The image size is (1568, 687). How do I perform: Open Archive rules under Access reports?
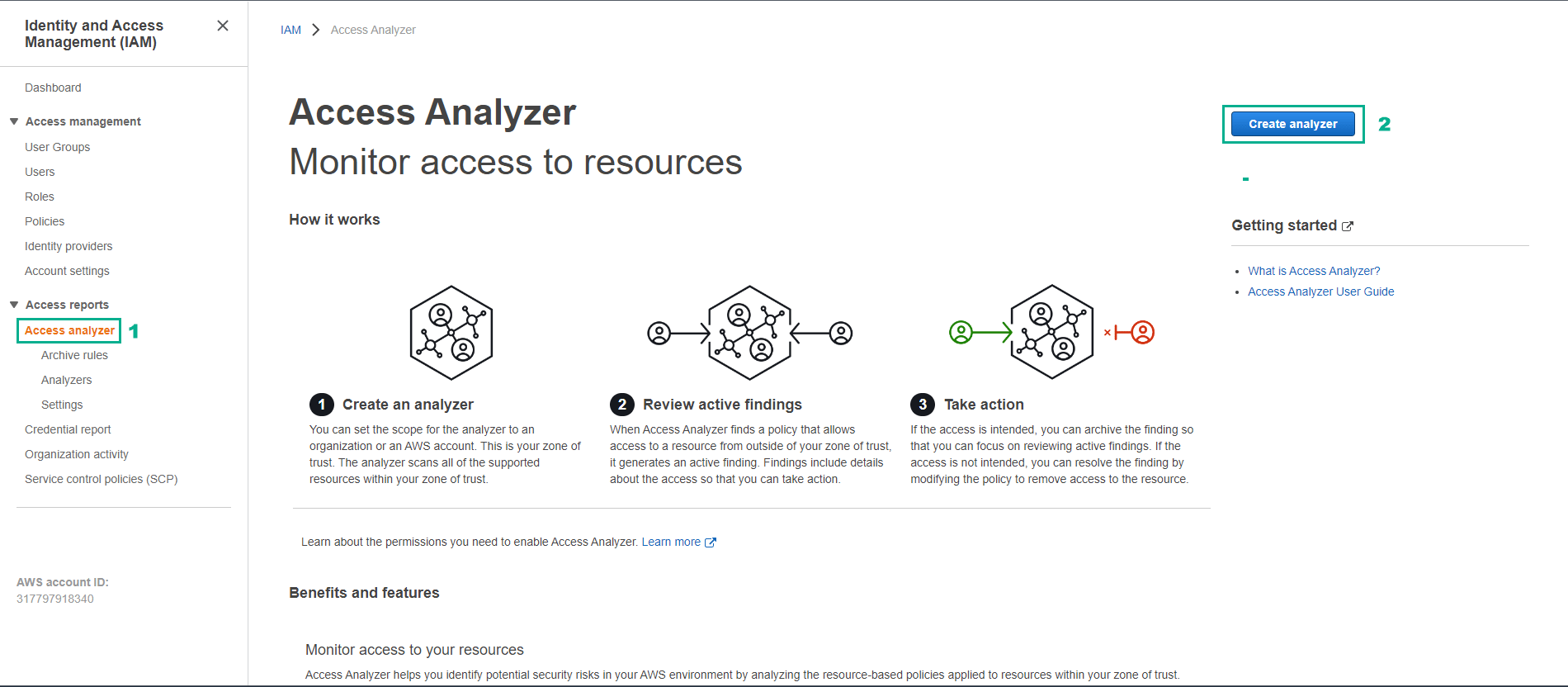pos(74,354)
